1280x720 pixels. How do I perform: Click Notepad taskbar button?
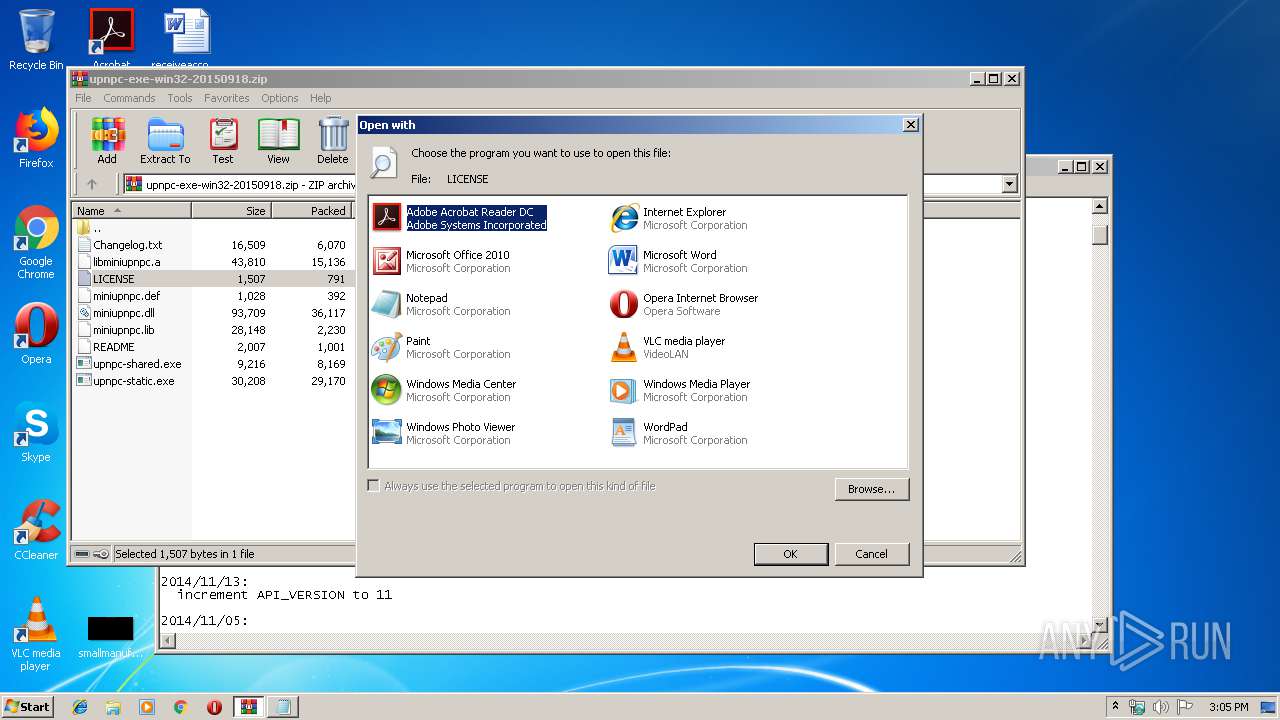point(283,707)
